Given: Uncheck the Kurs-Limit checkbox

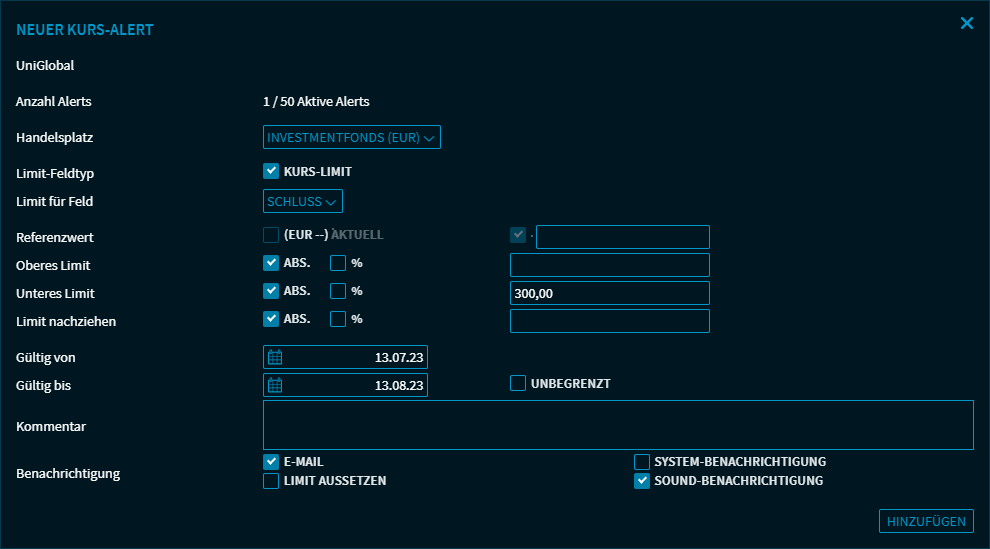Looking at the screenshot, I should point(271,171).
